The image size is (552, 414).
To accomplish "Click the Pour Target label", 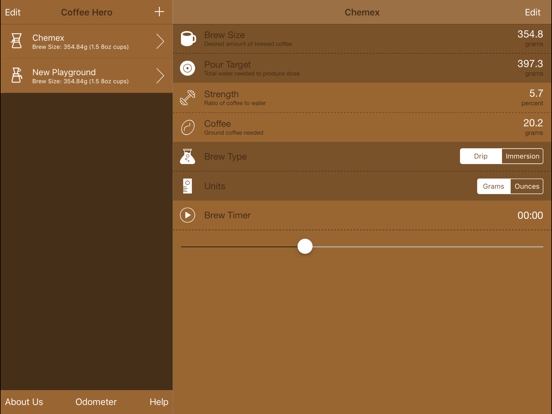I will tap(227, 65).
